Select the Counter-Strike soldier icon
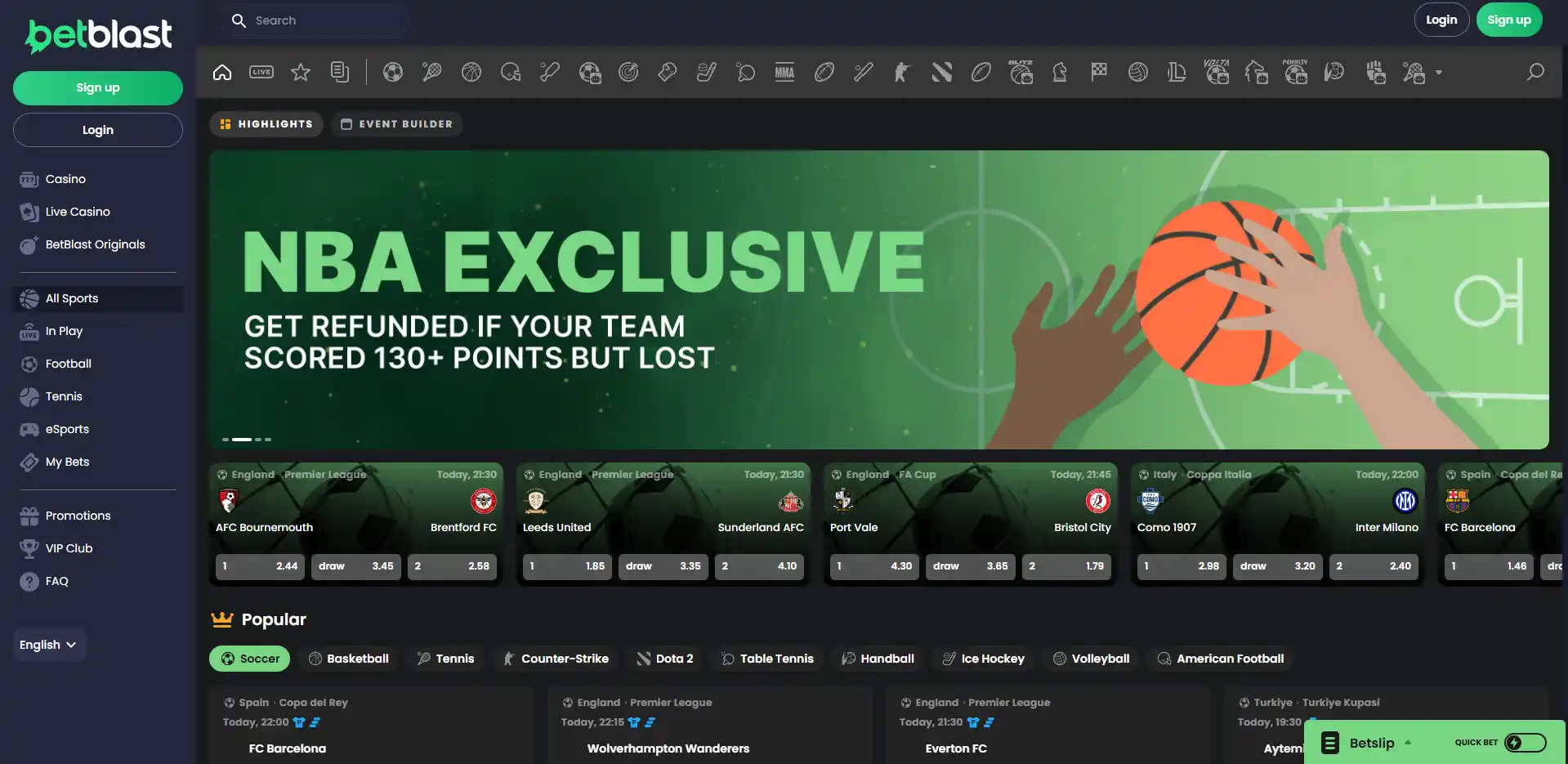Image resolution: width=1568 pixels, height=764 pixels. [x=902, y=73]
